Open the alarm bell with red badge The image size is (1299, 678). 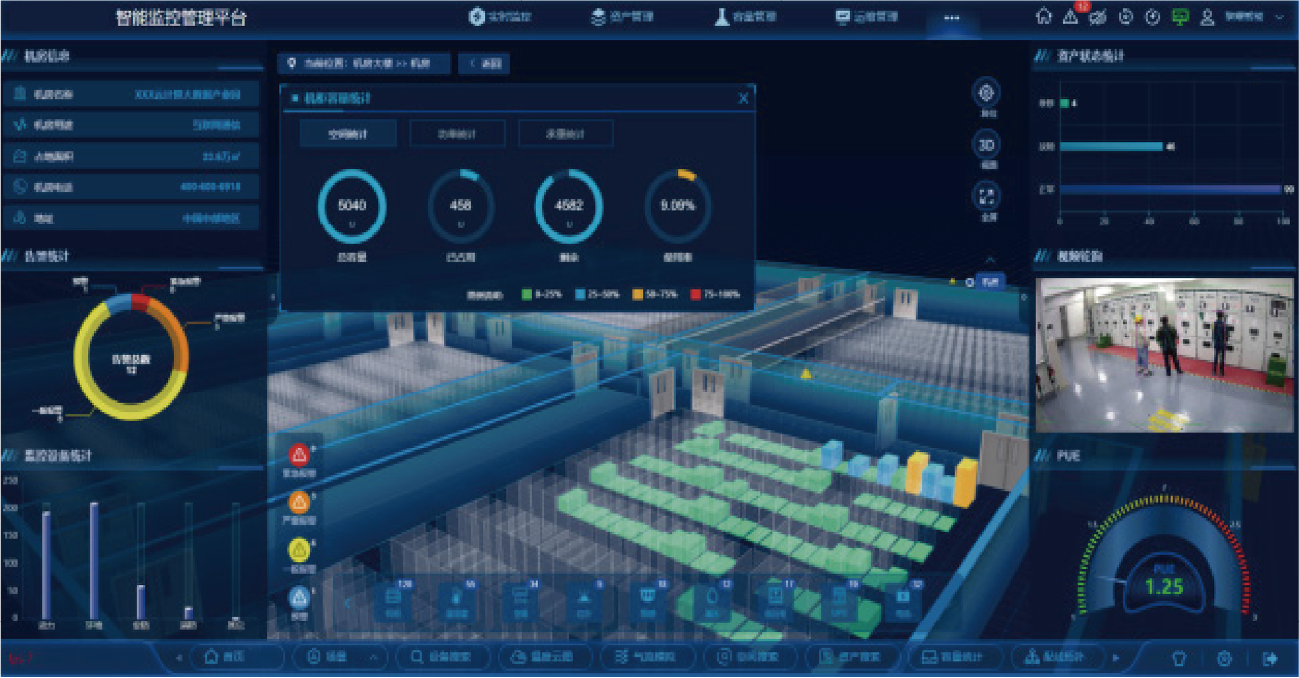tap(1071, 17)
